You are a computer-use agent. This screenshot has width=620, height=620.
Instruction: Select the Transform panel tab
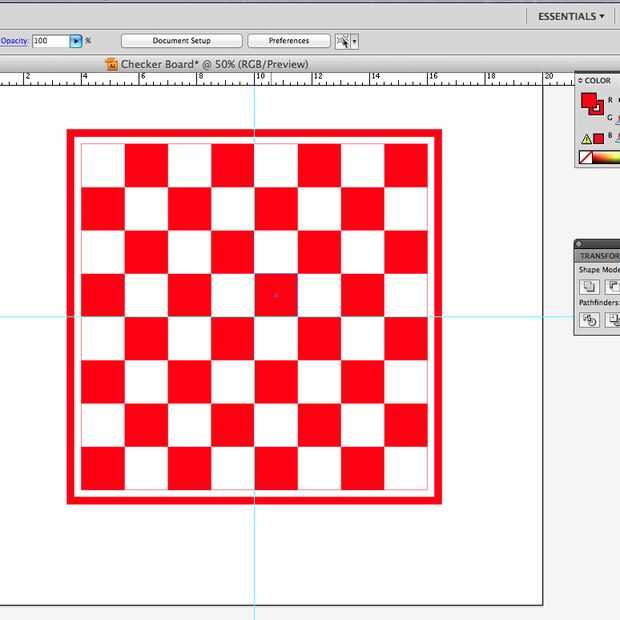point(600,255)
